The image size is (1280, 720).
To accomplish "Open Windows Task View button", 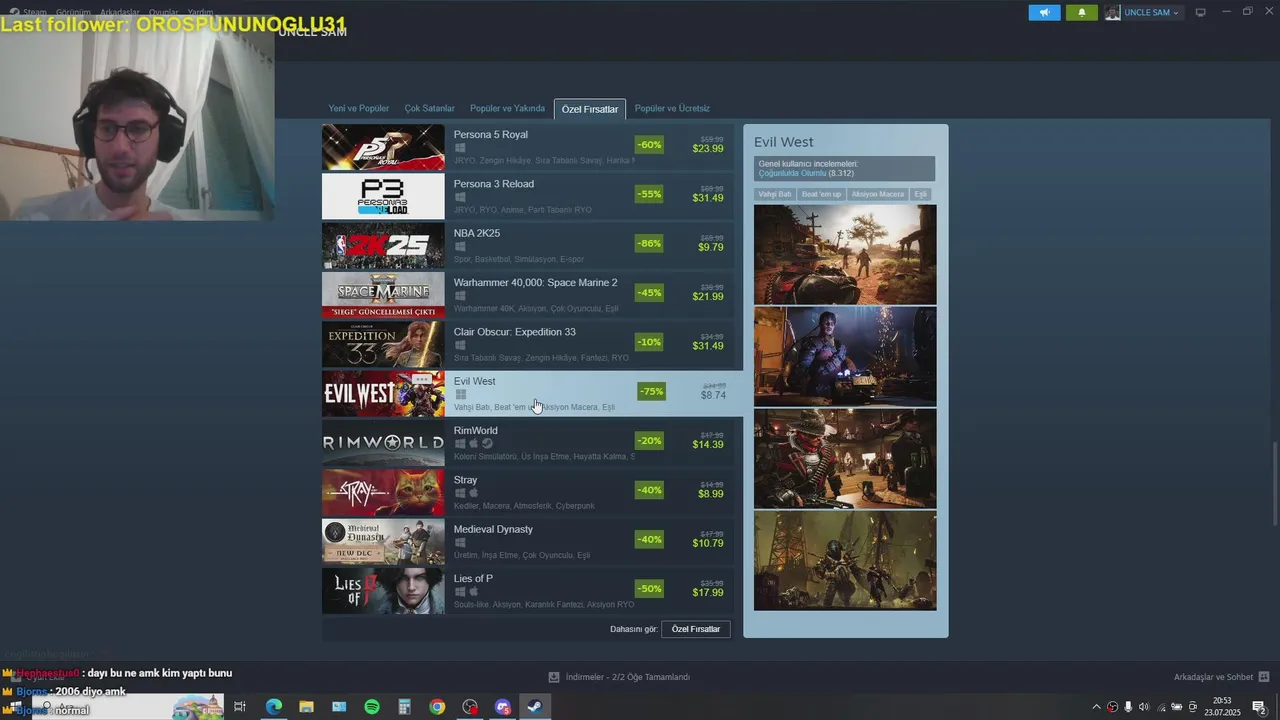I will pyautogui.click(x=240, y=707).
